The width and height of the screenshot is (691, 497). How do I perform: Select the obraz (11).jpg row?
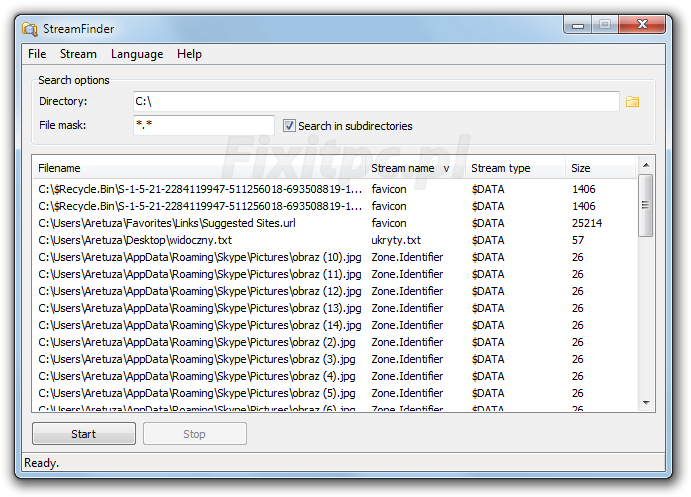pyautogui.click(x=335, y=274)
